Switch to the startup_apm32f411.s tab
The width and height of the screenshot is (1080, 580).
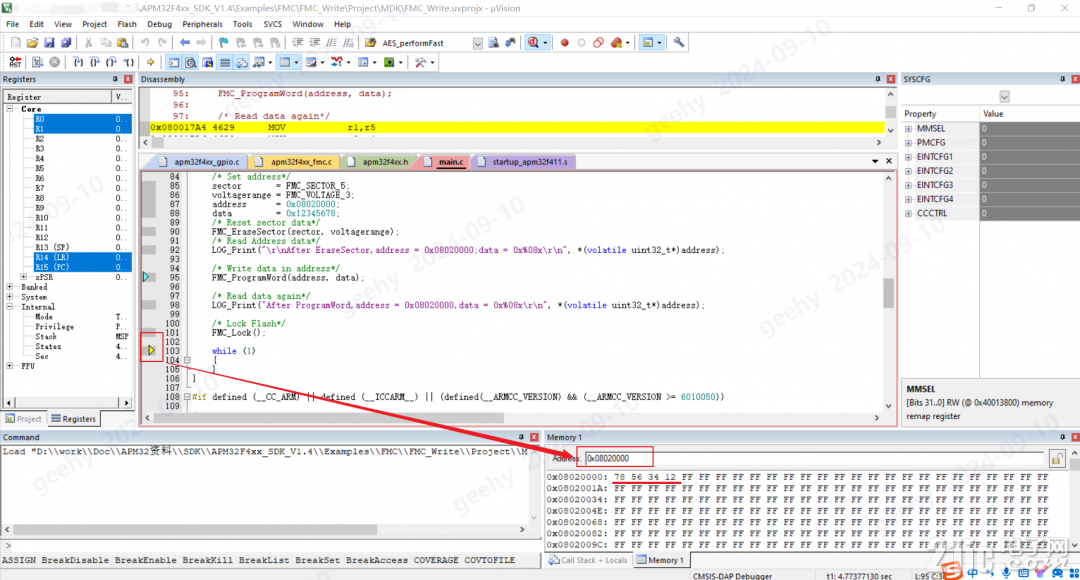(523, 162)
